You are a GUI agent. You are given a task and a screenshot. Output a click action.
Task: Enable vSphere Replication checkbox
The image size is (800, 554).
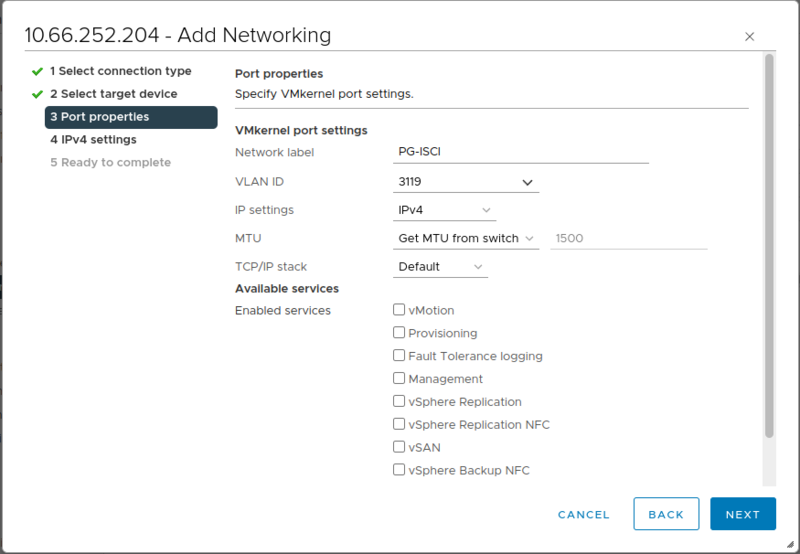(399, 402)
